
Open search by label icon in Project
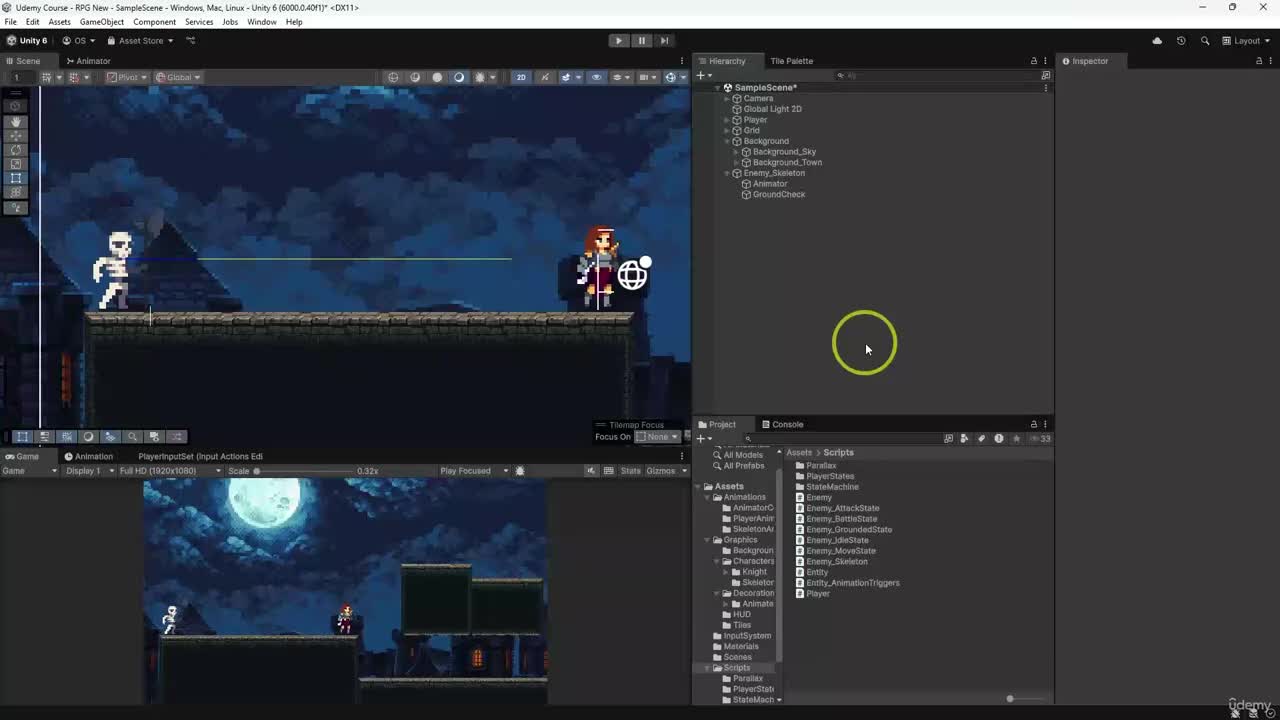(x=981, y=438)
